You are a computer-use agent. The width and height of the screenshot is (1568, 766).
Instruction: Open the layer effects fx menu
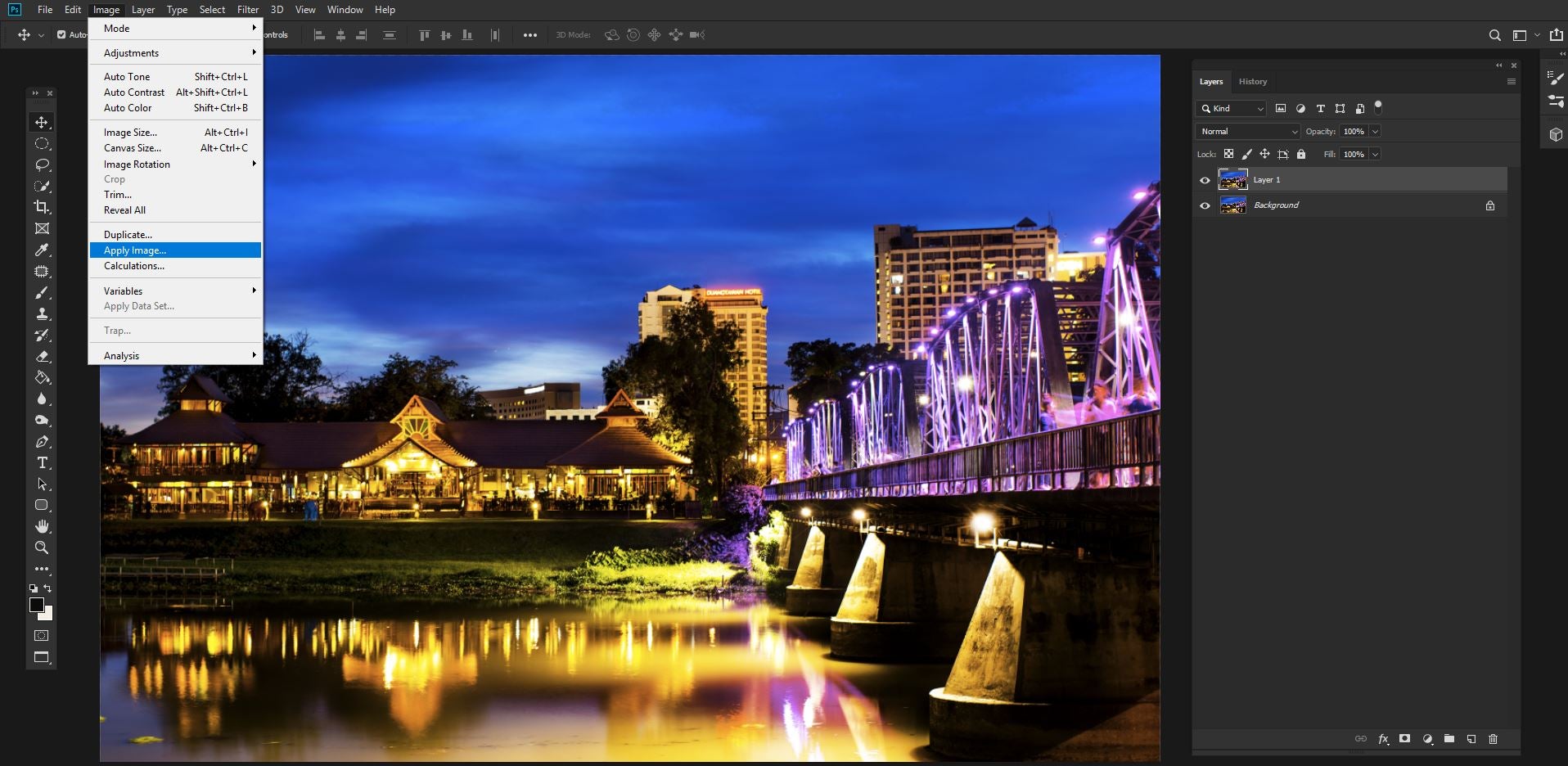[x=1382, y=738]
